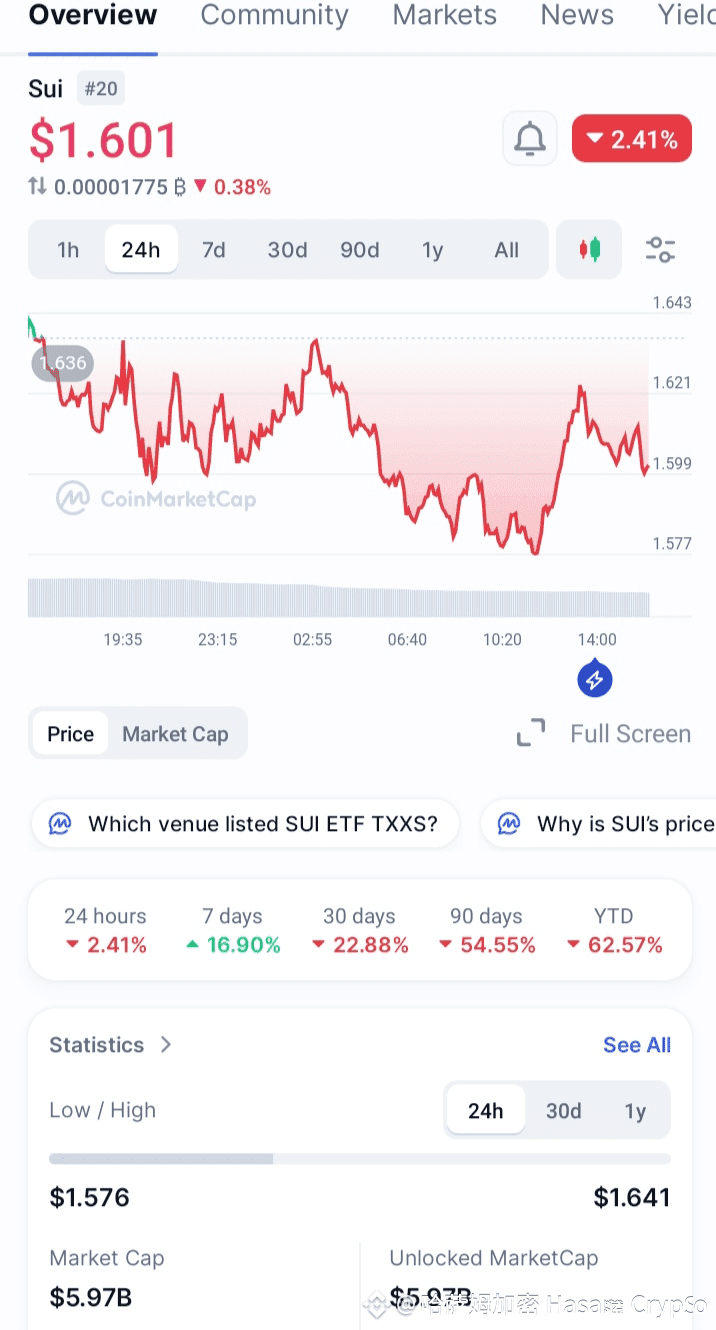Expand Statistics section chevron
This screenshot has width=716, height=1330.
coord(166,1044)
